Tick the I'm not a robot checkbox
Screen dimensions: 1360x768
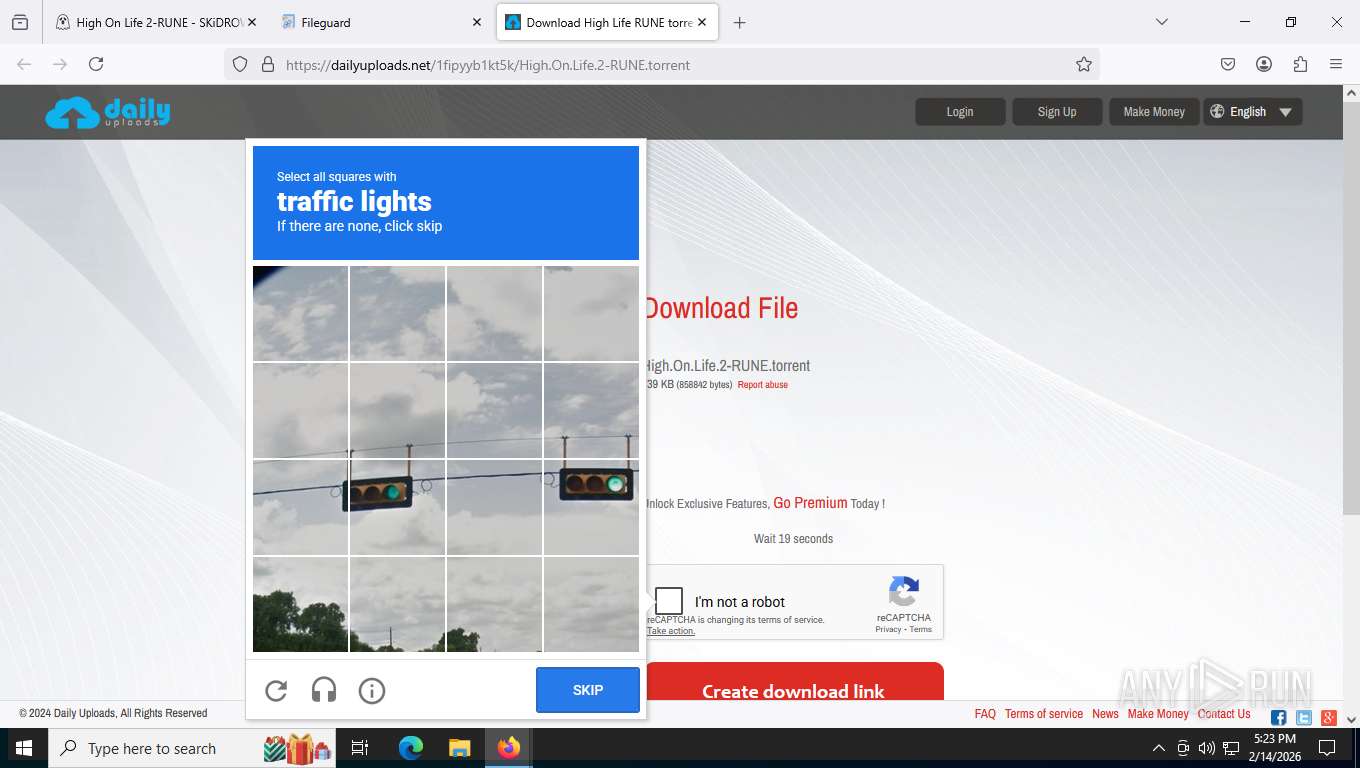[669, 601]
